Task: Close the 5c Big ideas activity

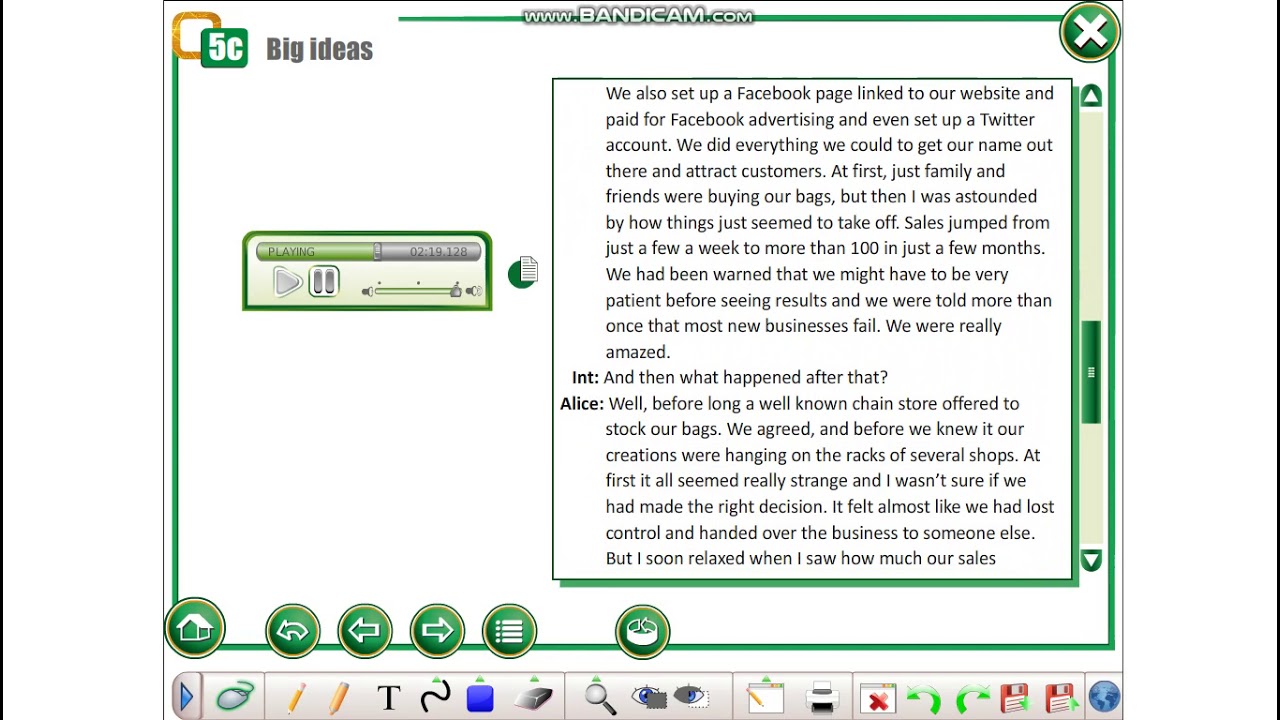Action: [x=1090, y=33]
